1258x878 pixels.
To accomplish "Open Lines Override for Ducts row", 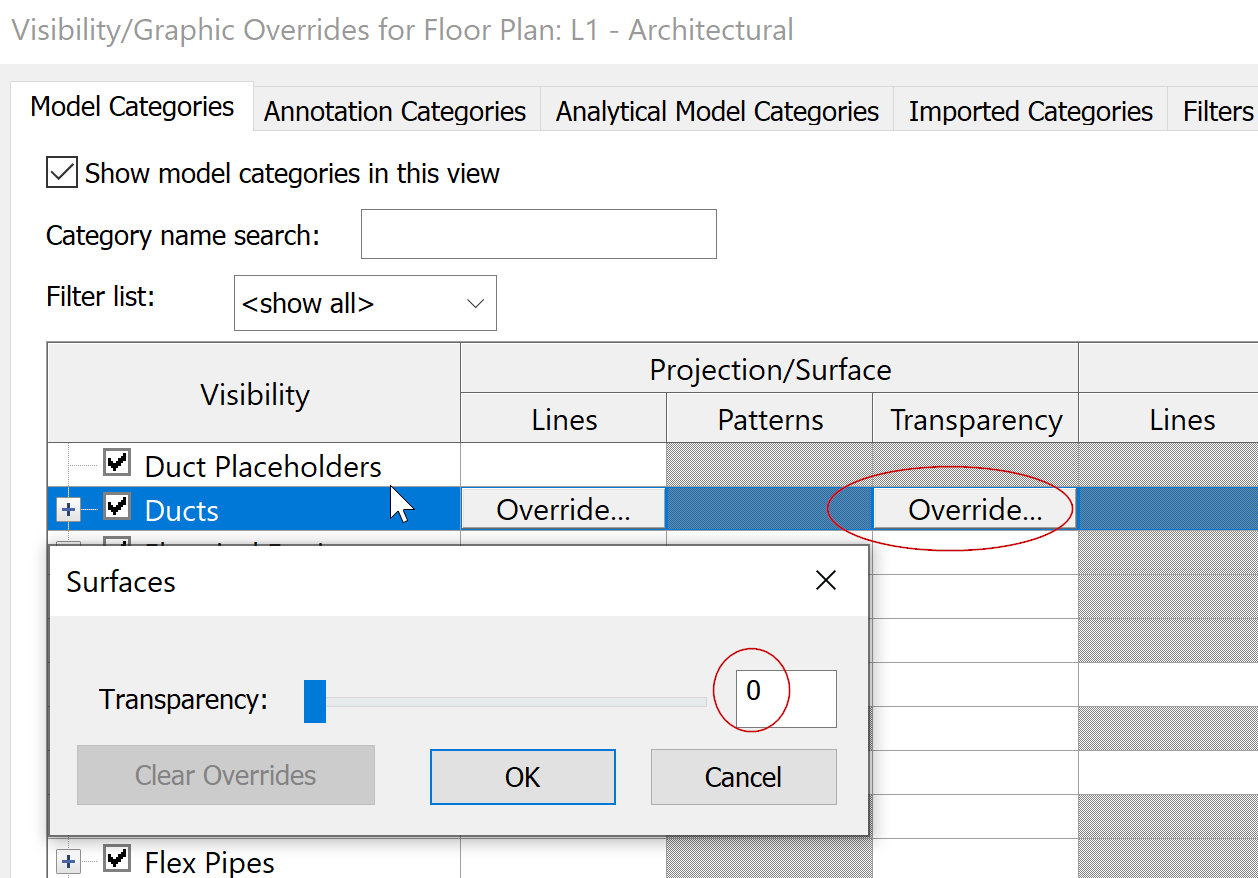I will click(x=562, y=508).
